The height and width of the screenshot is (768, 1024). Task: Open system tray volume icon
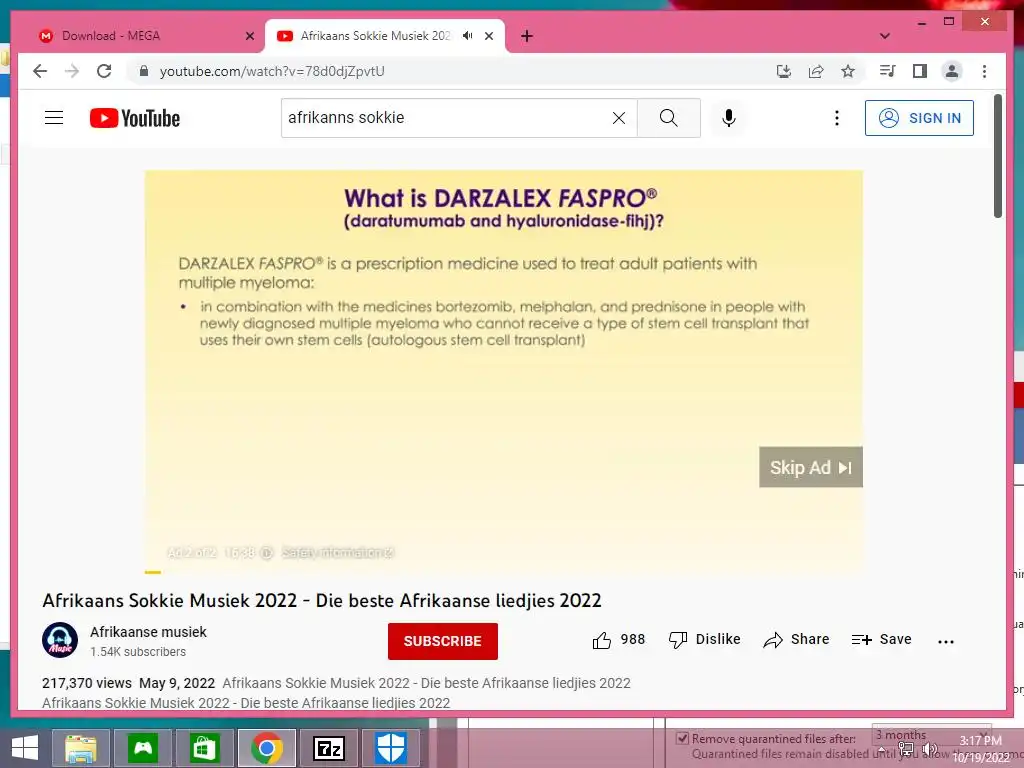pyautogui.click(x=930, y=750)
